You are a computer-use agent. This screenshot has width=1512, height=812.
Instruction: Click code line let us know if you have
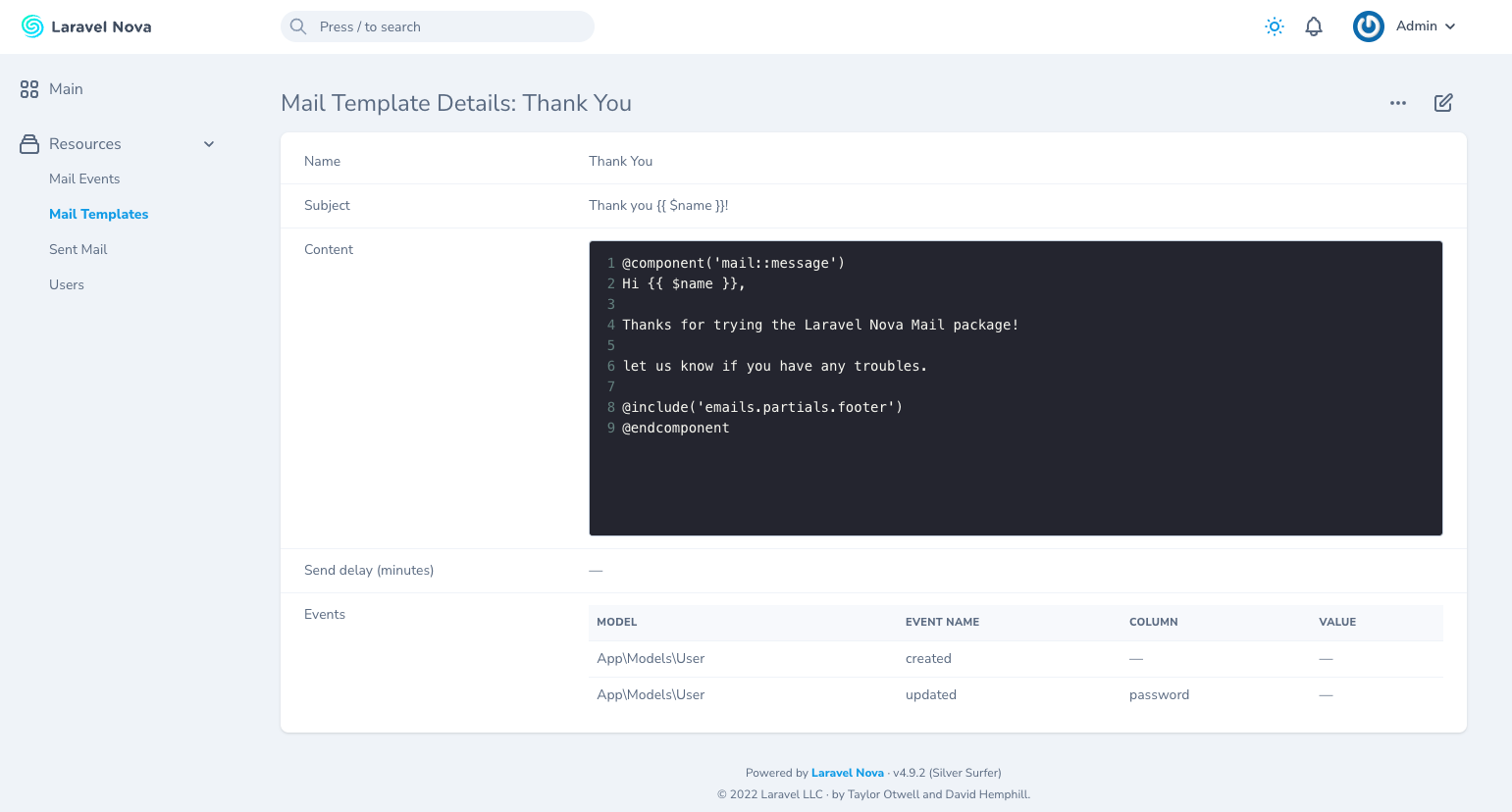click(774, 366)
